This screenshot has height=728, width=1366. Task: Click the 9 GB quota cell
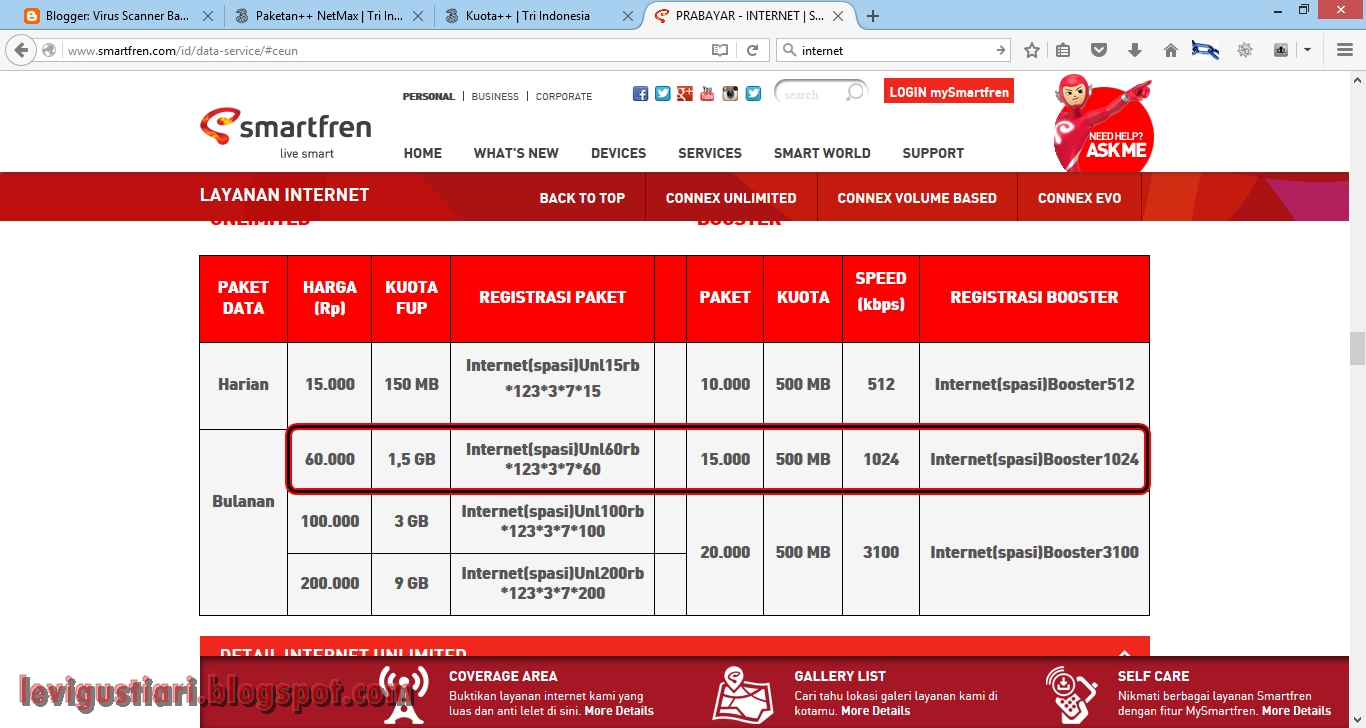411,583
